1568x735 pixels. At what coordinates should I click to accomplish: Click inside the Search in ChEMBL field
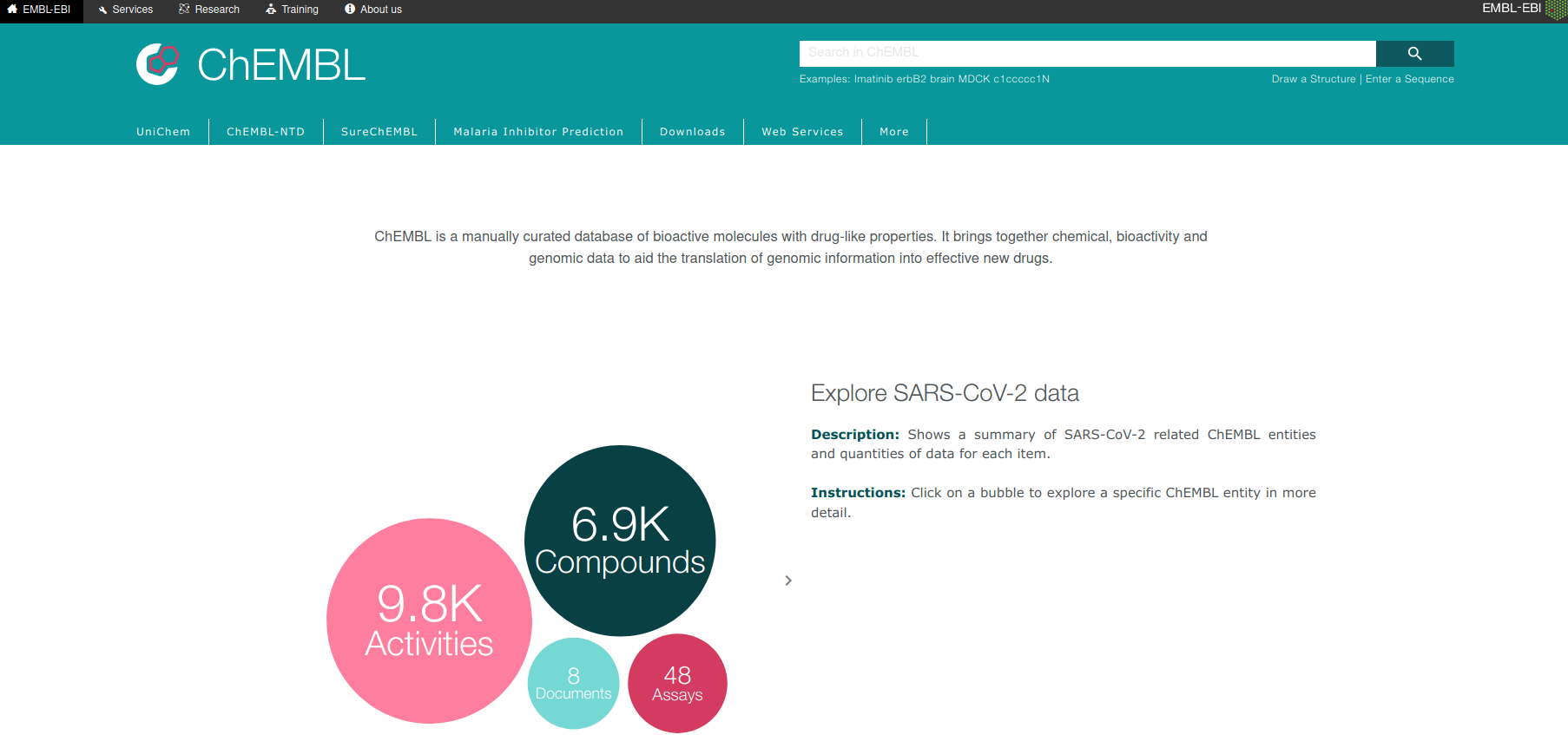[1087, 53]
